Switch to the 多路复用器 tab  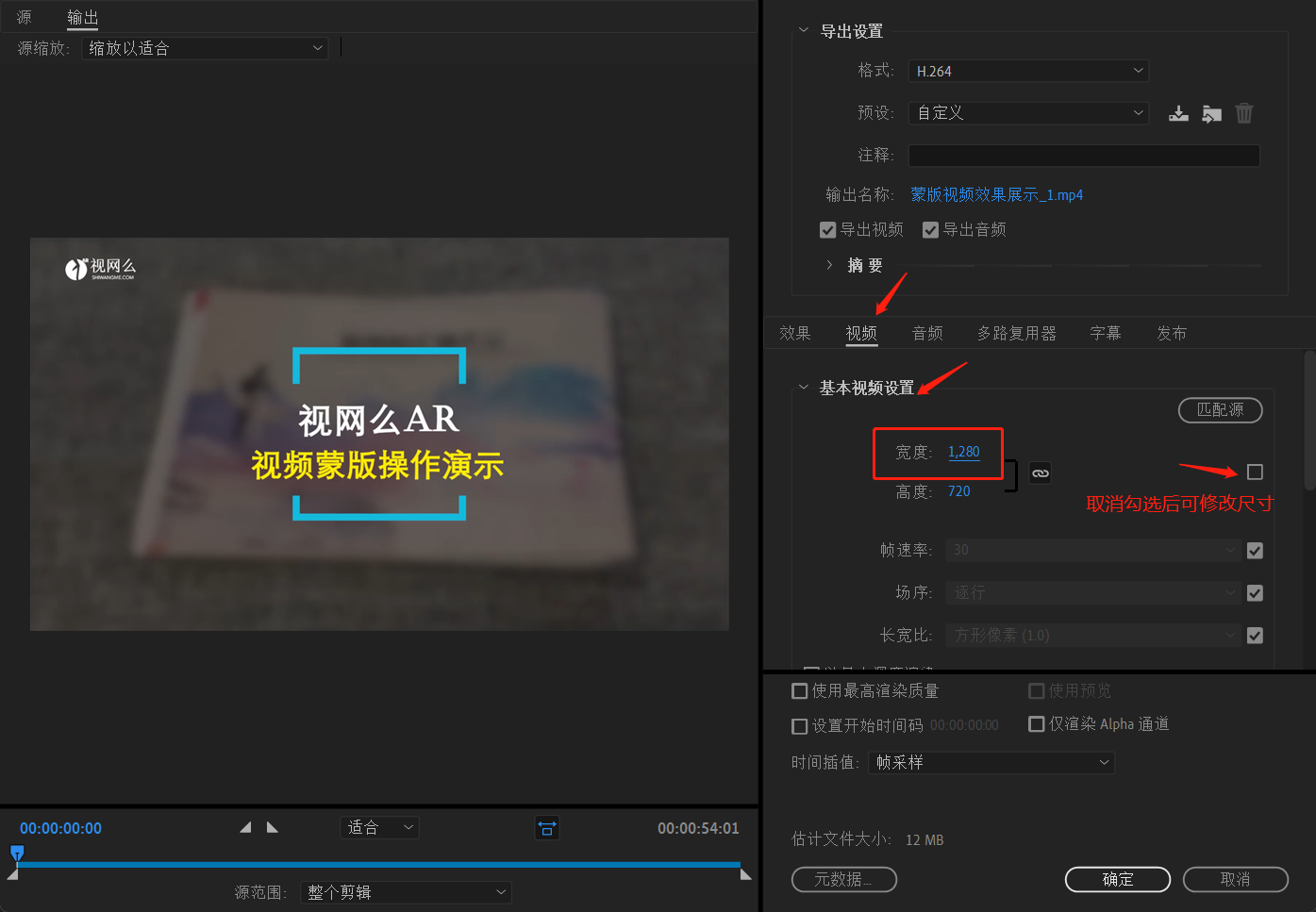[1017, 333]
